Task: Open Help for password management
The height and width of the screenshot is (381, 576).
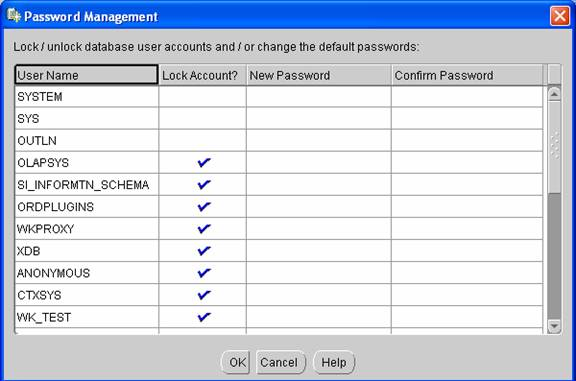Action: pos(334,362)
